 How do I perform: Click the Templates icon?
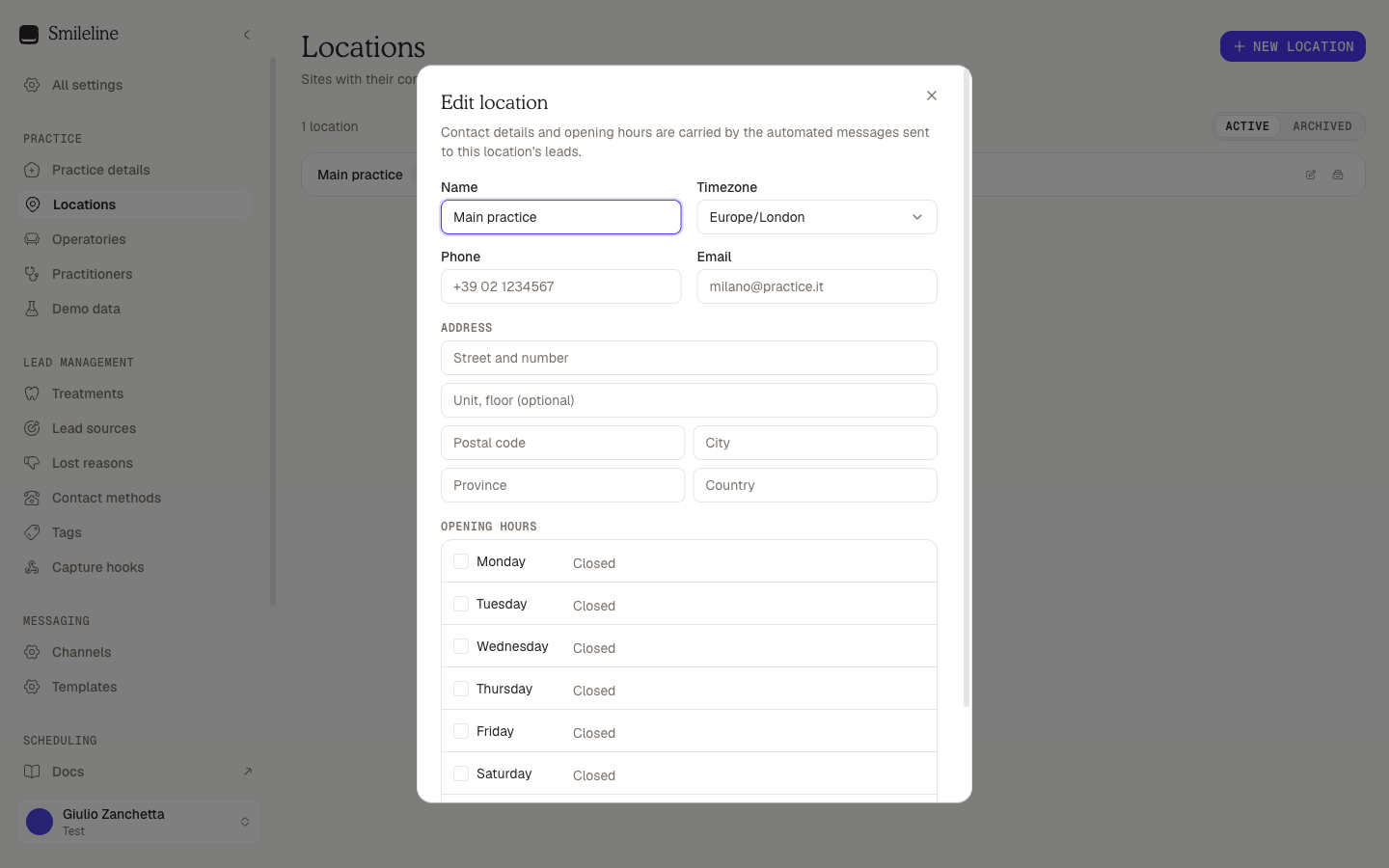pyautogui.click(x=32, y=687)
